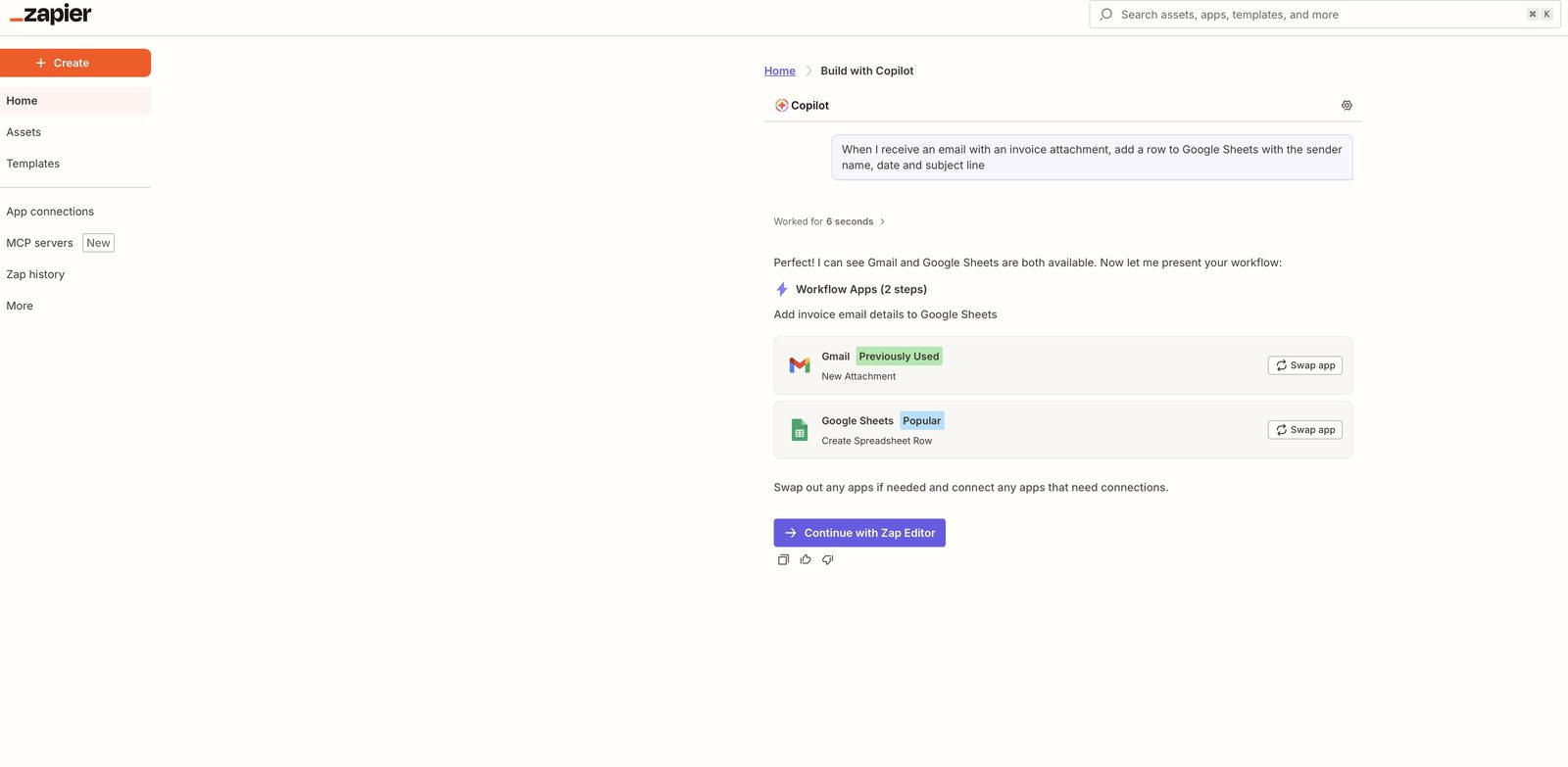The image size is (1568, 767).
Task: Click the swap icon in Google Sheets row
Action: [1281, 430]
